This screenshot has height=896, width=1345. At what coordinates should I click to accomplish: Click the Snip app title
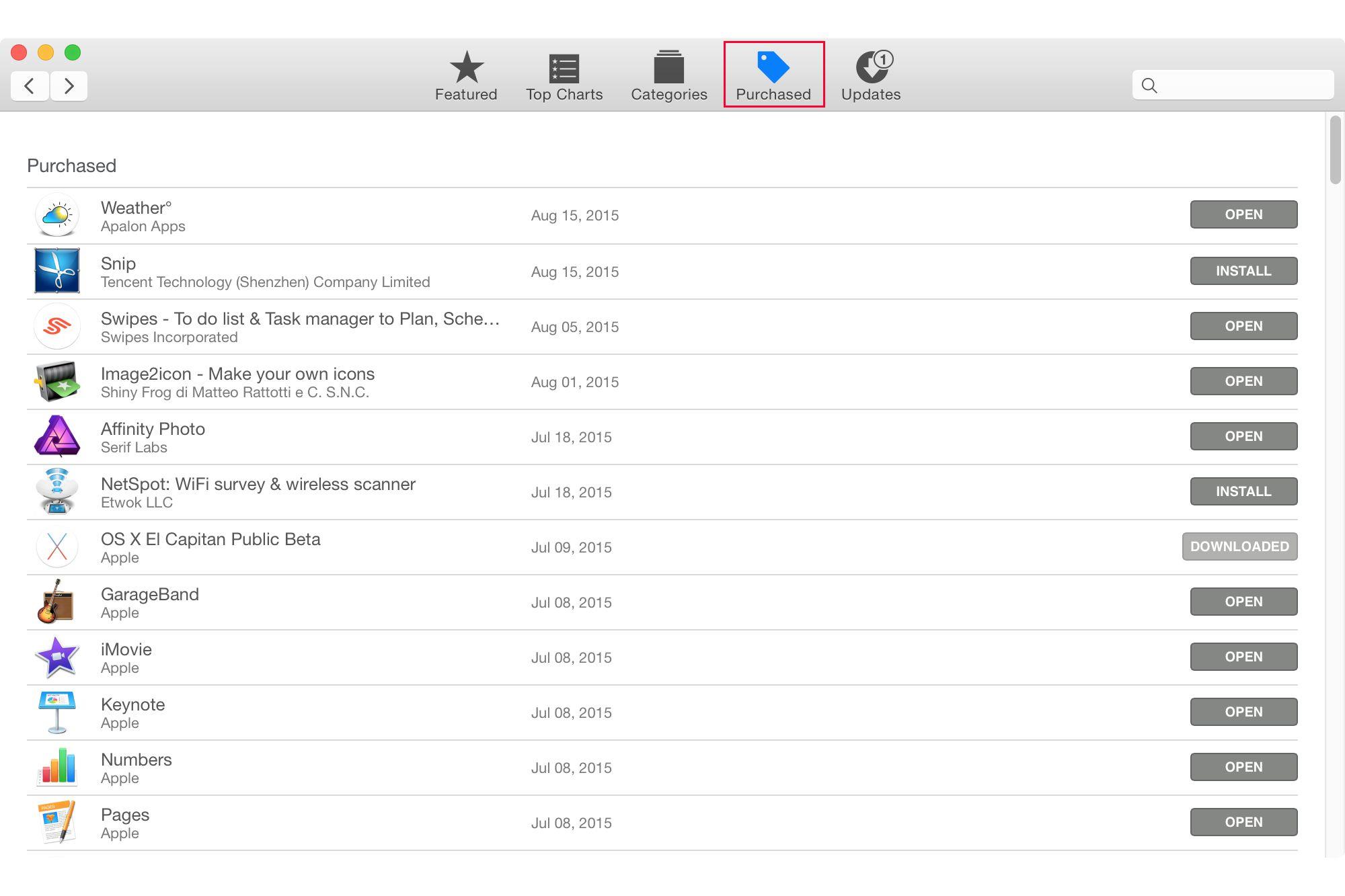coord(118,263)
